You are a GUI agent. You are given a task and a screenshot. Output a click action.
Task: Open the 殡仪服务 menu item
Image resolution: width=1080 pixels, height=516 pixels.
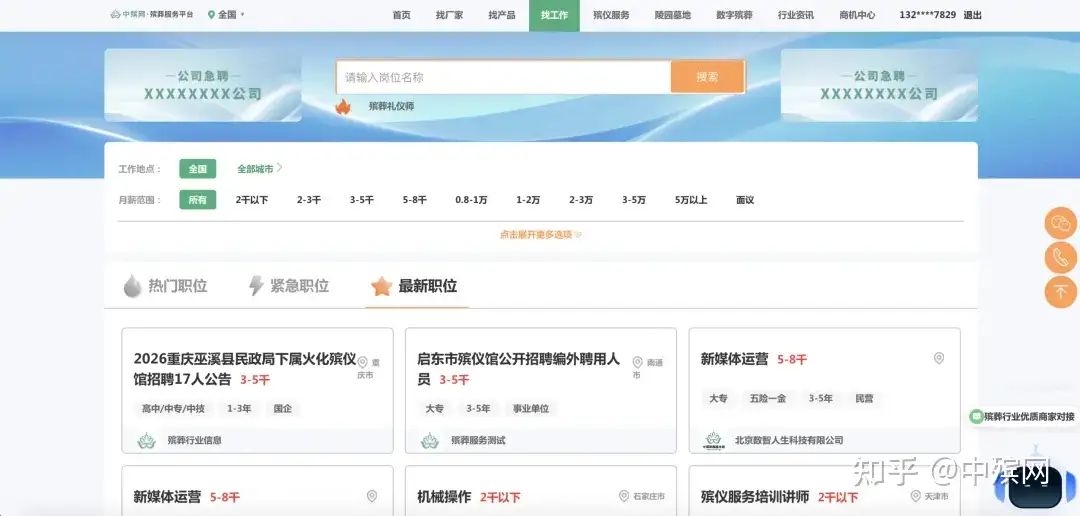pyautogui.click(x=611, y=15)
